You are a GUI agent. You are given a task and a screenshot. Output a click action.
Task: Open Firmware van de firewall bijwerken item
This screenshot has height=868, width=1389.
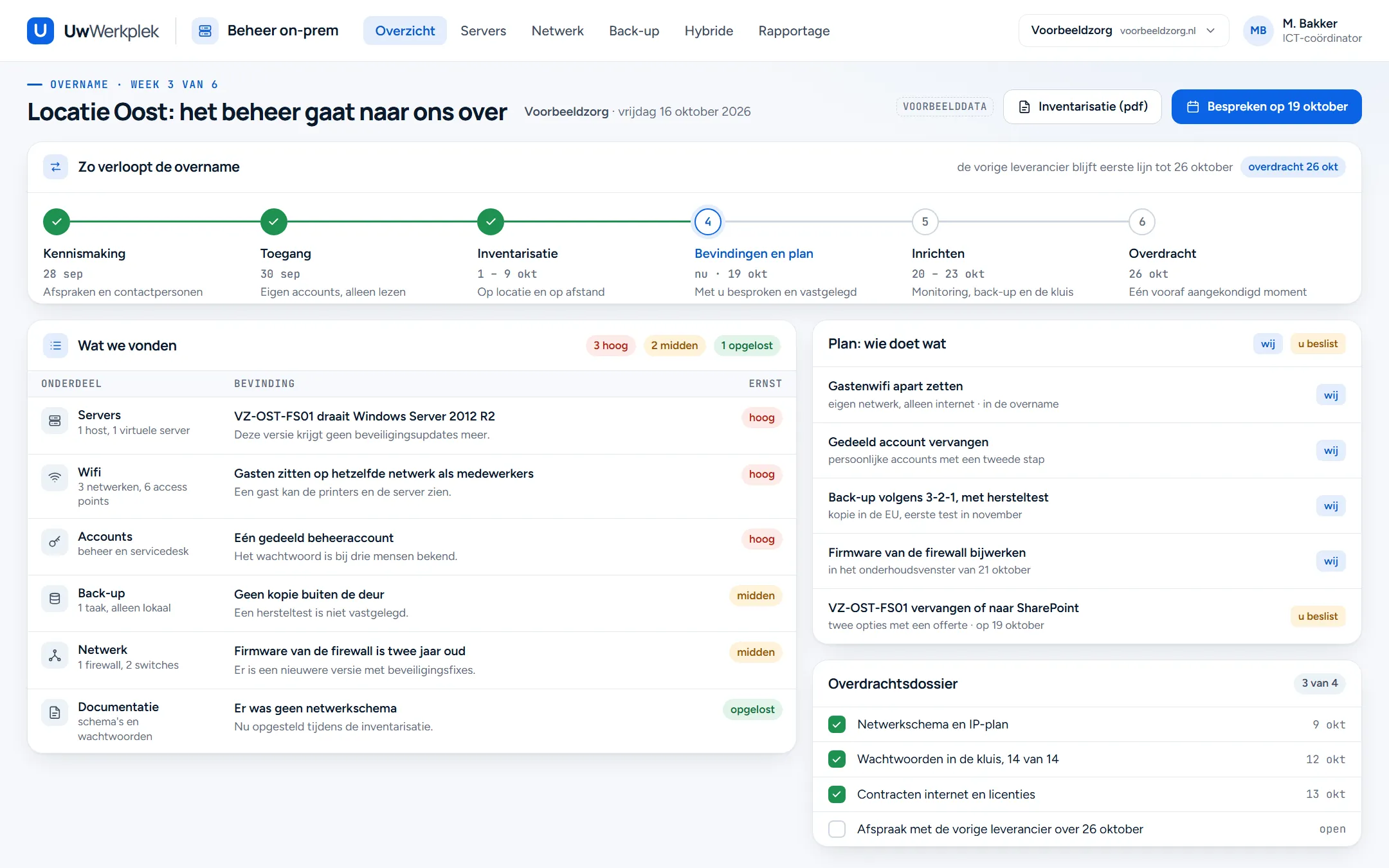1087,561
